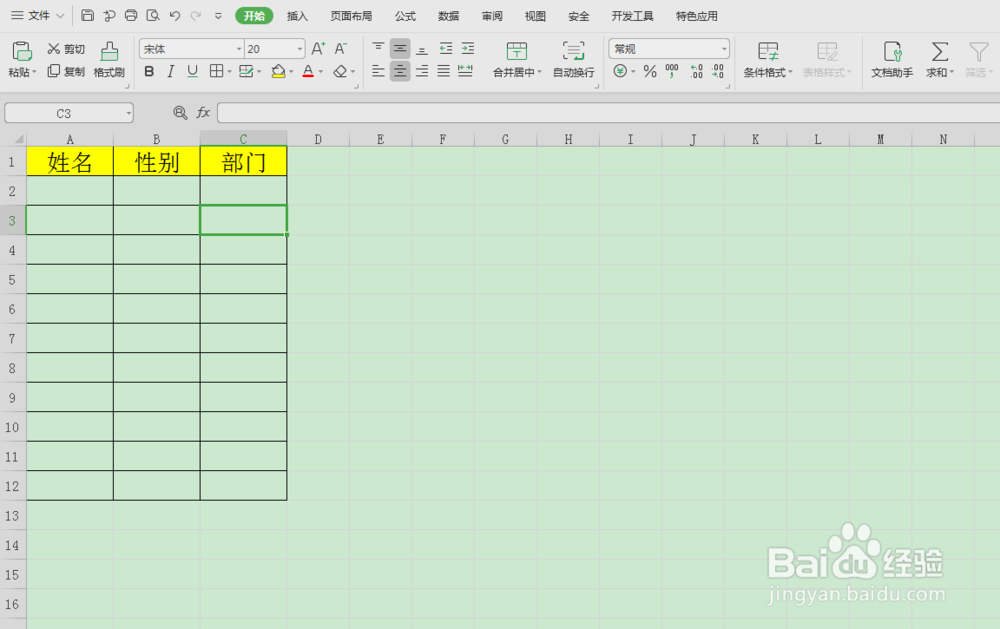Click the Decrease Indent icon
Viewport: 1000px width, 629px height.
(x=446, y=48)
